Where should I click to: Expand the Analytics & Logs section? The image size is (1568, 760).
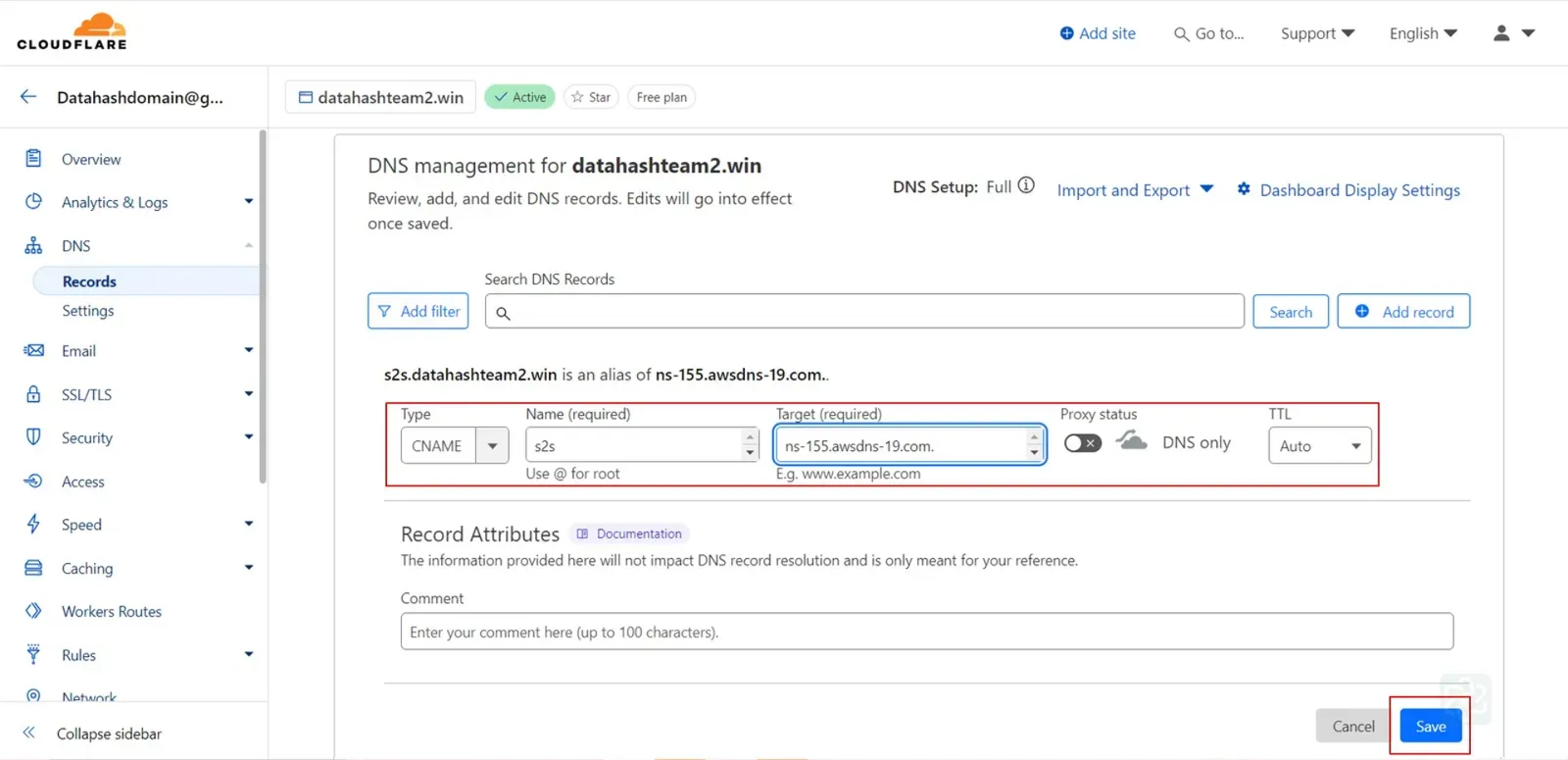click(249, 201)
